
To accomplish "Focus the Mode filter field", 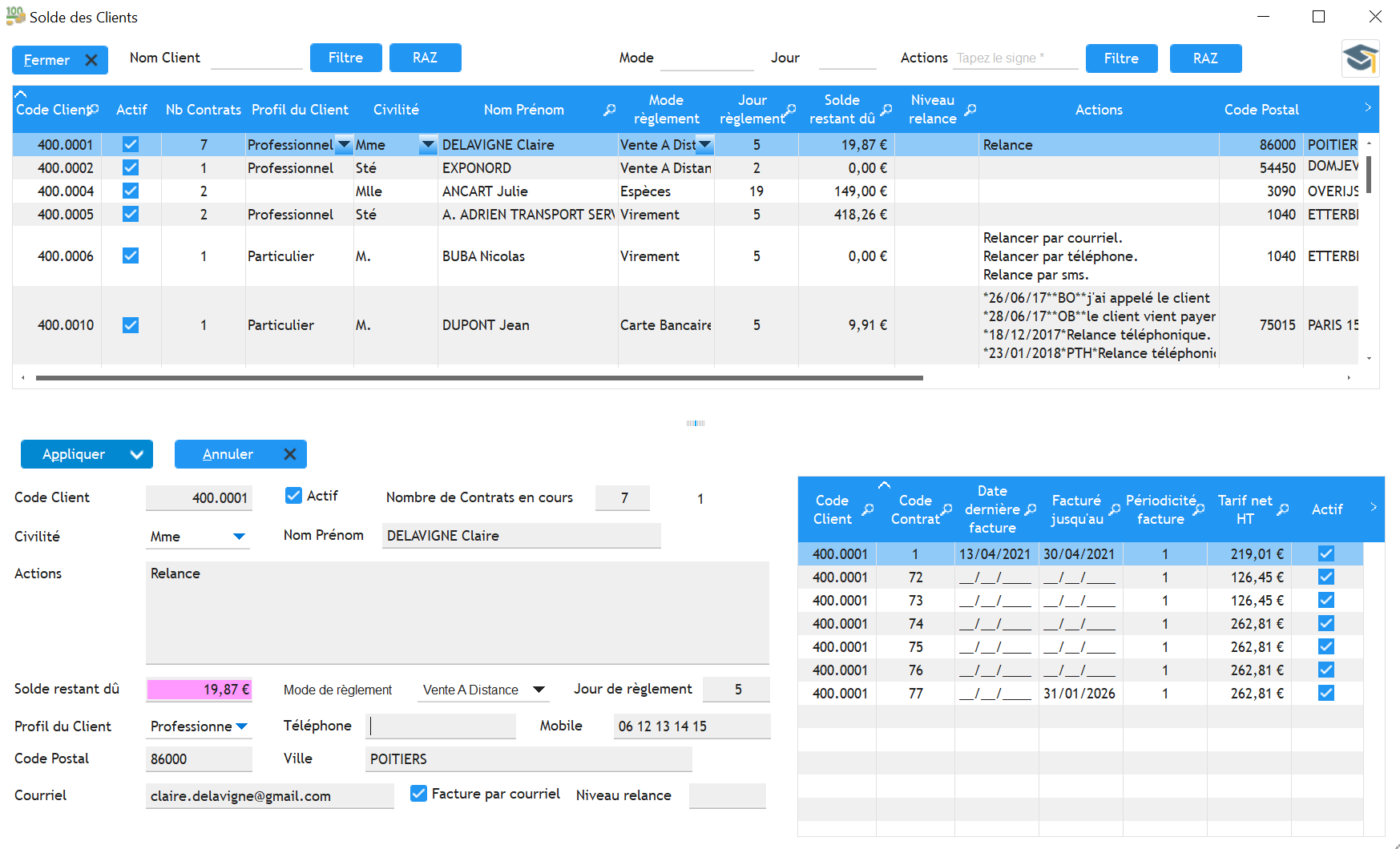I will point(707,58).
